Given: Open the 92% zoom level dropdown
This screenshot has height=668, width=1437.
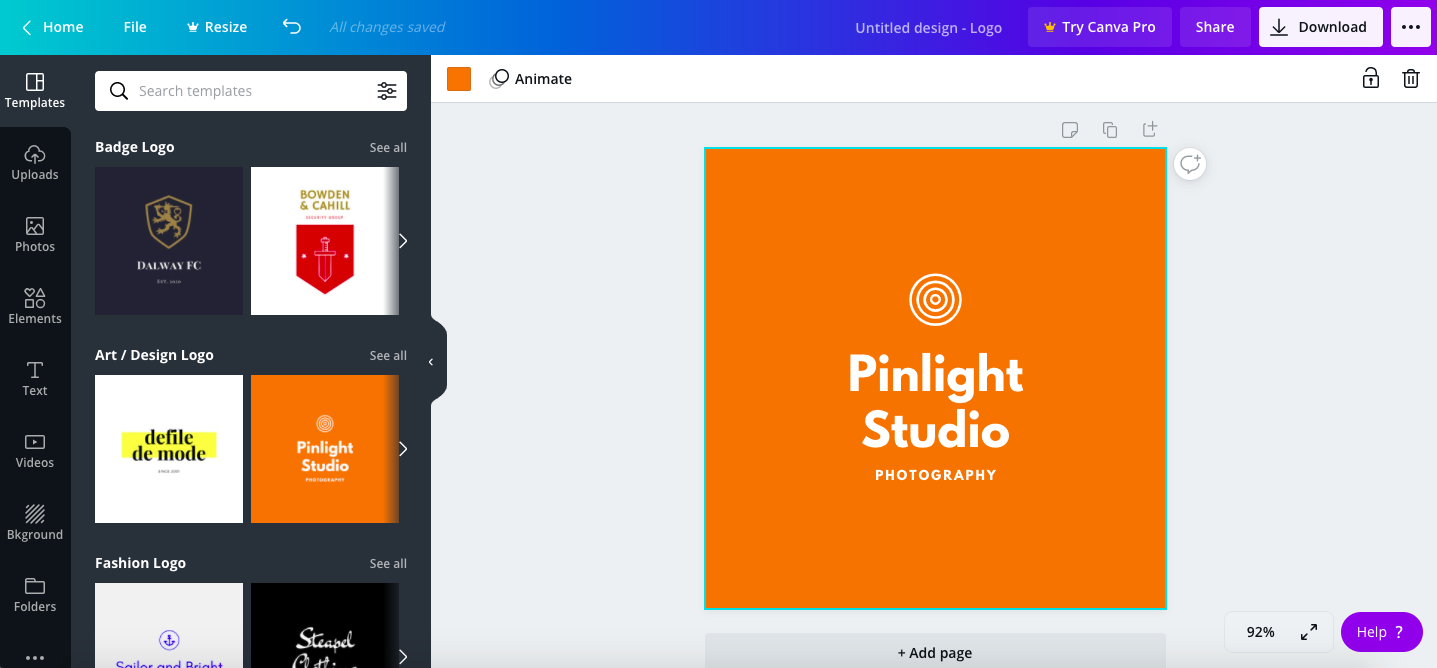Looking at the screenshot, I should [1260, 632].
